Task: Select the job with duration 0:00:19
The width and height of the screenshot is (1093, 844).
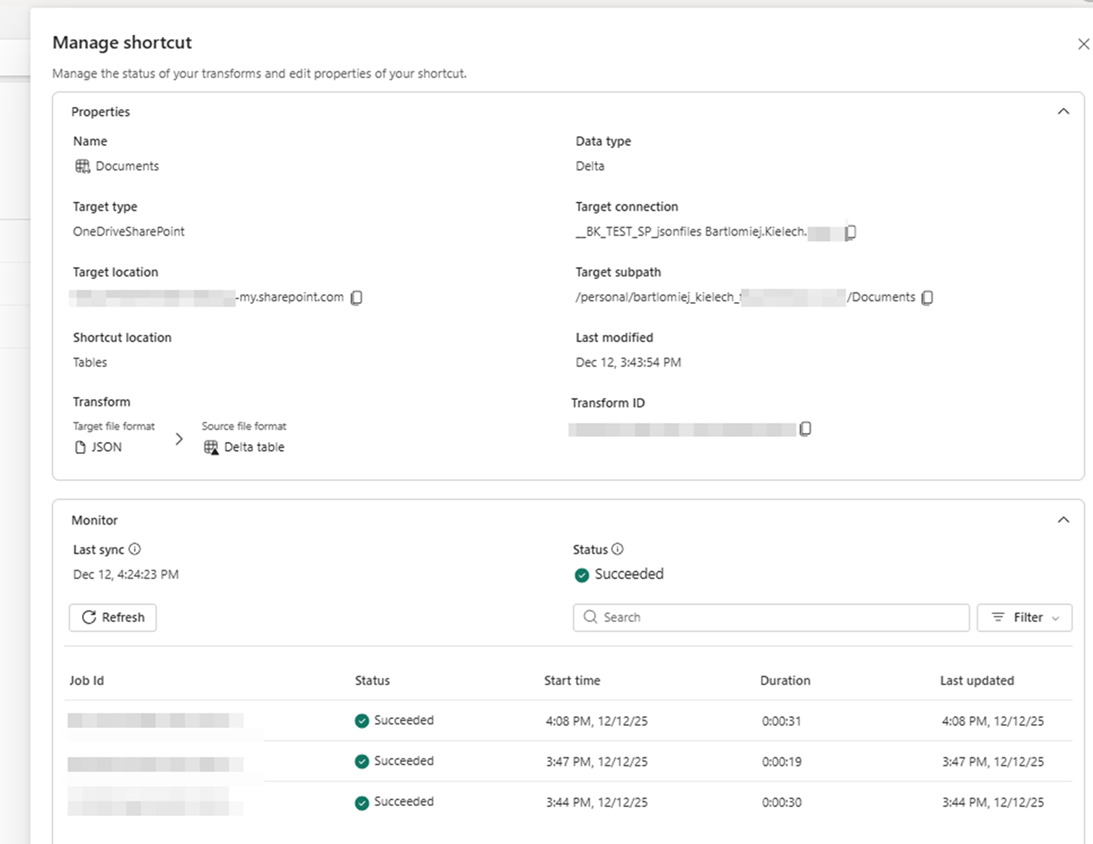Action: [x=781, y=762]
